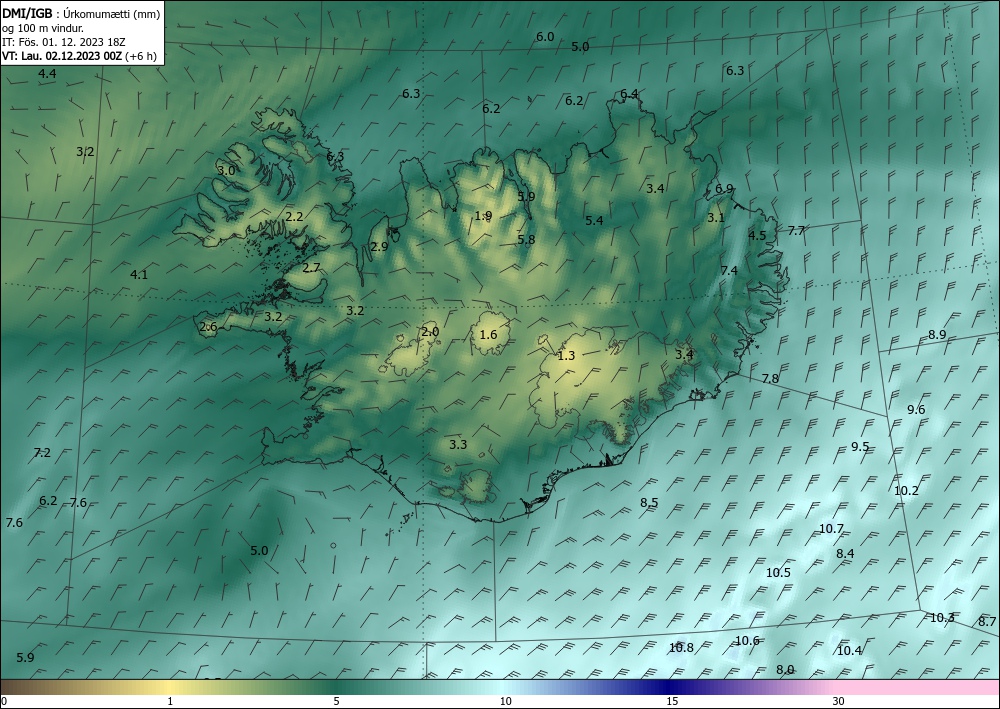
Task: Pick the 6.9 value on the east coast
Action: [x=724, y=189]
